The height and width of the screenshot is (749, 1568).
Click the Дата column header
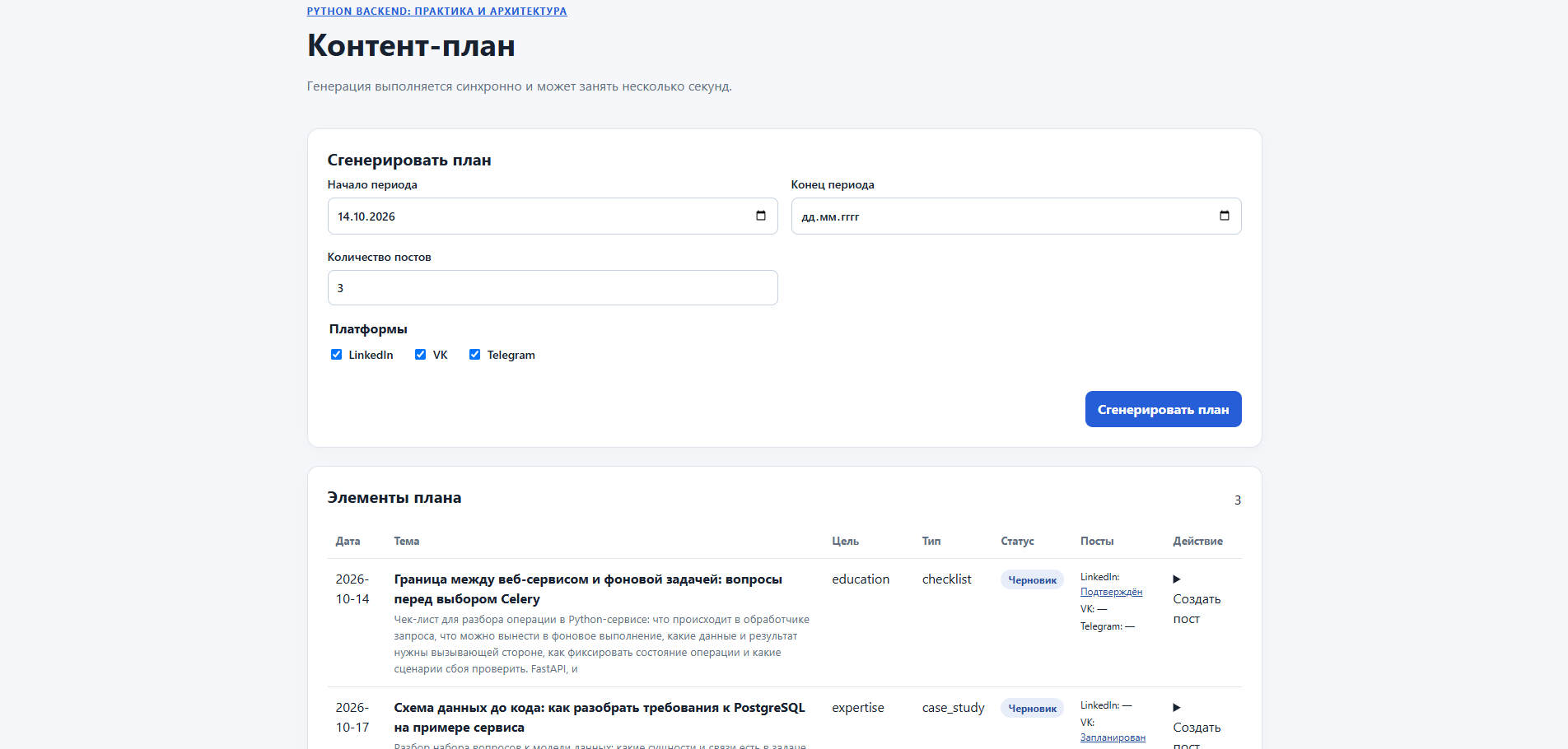pos(348,541)
